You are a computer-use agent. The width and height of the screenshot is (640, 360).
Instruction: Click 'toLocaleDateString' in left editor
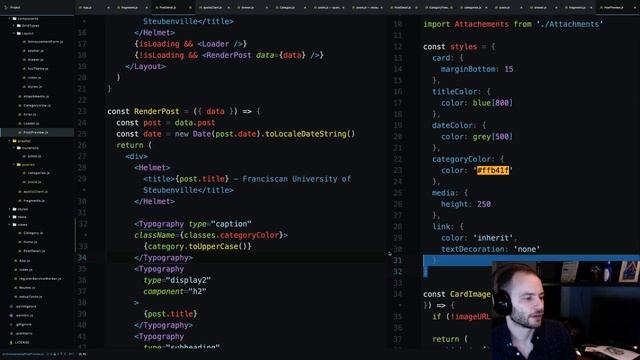306,134
